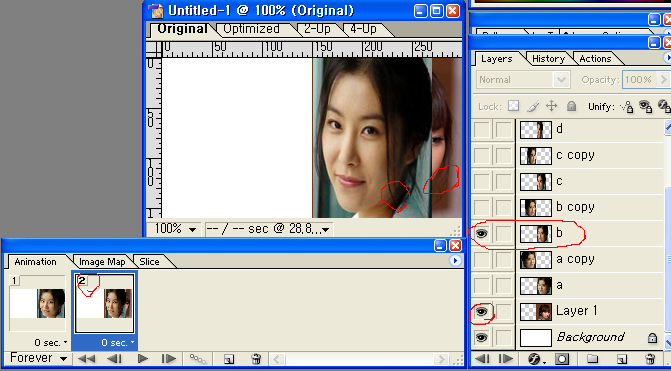
Task: Switch to the History tab
Action: (548, 59)
